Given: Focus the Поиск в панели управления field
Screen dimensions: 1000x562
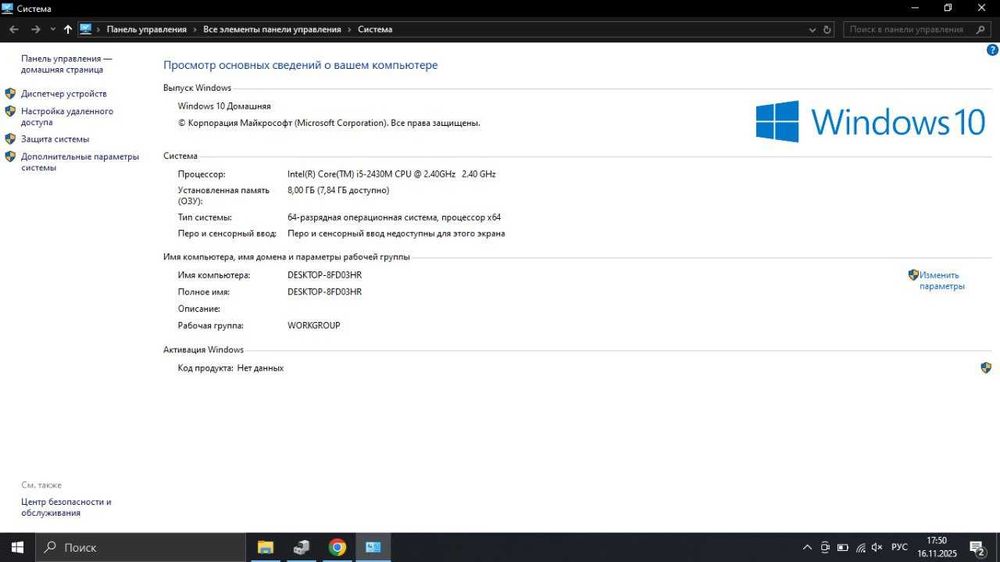Looking at the screenshot, I should click(917, 29).
